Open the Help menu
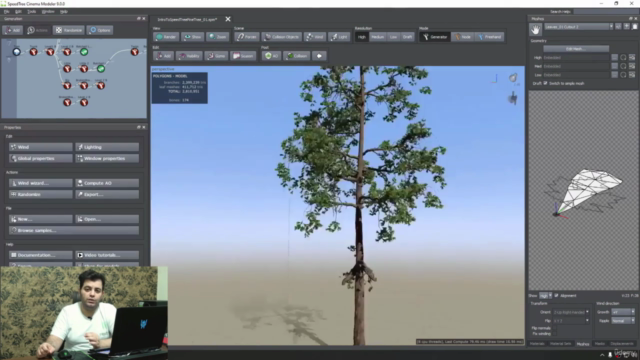The height and width of the screenshot is (360, 640). (64, 11)
